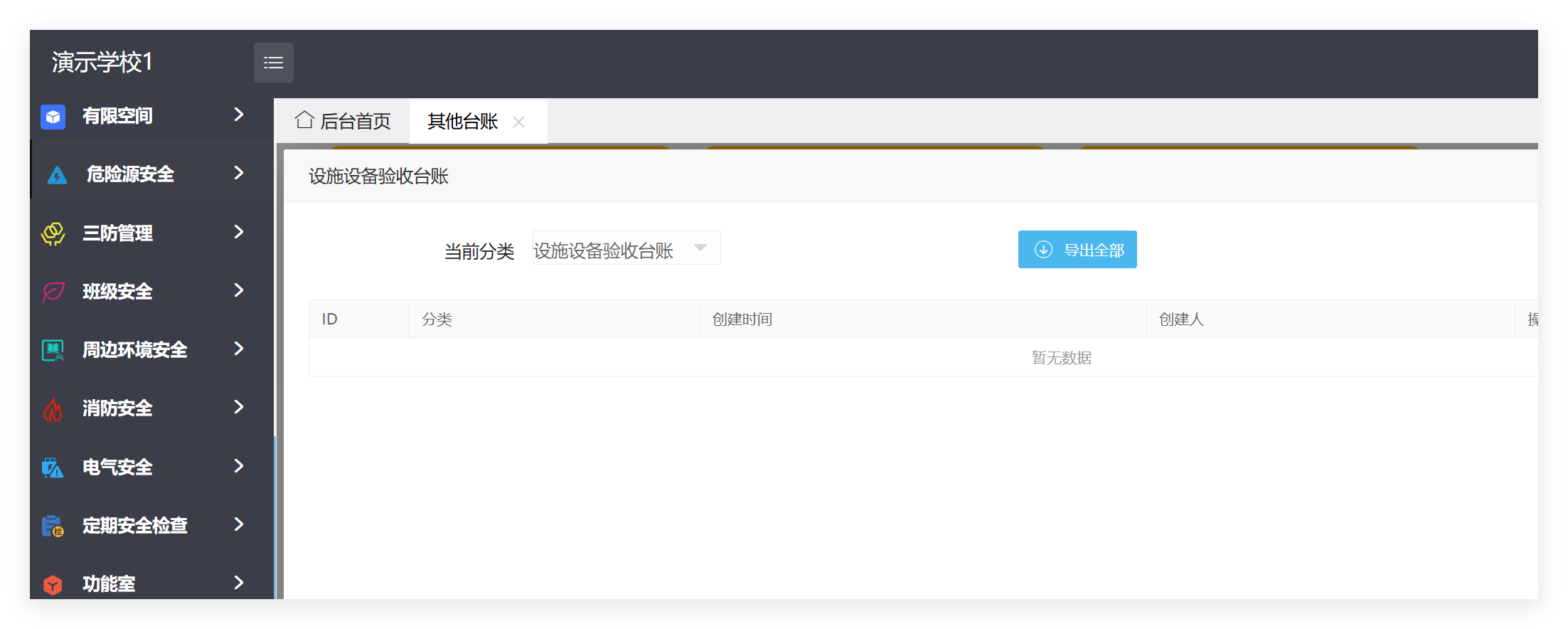1568x629 pixels.
Task: Click the 电气安全 warning icon
Action: tap(53, 467)
